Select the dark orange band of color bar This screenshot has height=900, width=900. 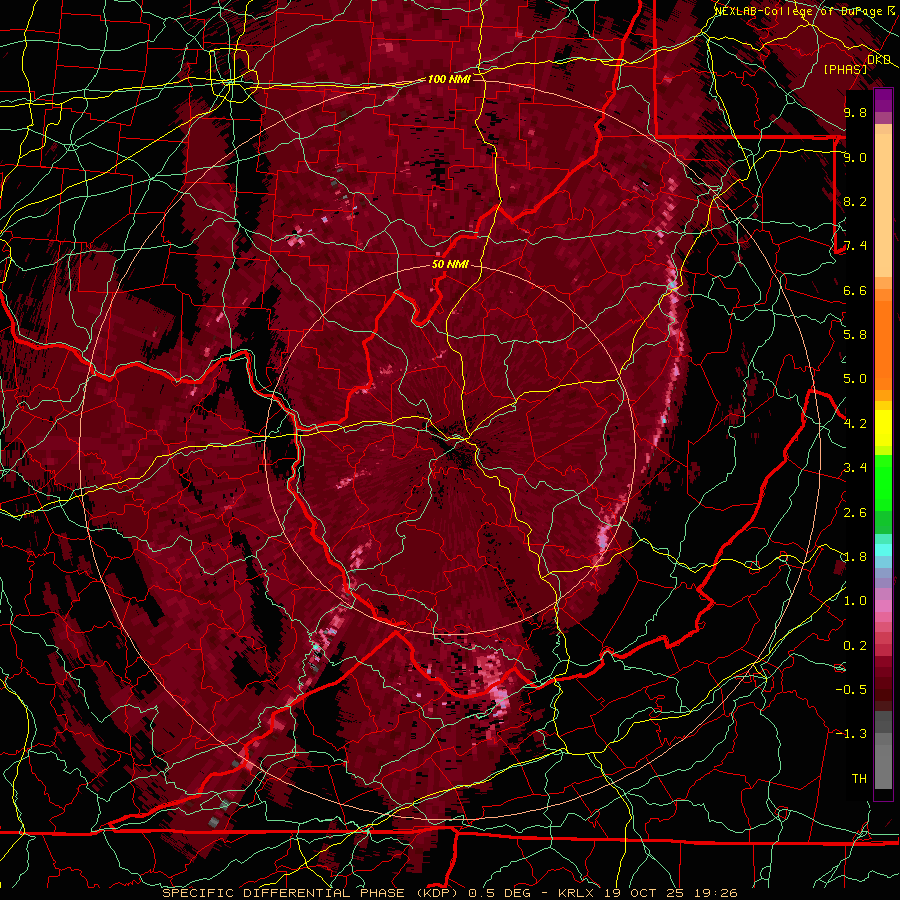(883, 345)
